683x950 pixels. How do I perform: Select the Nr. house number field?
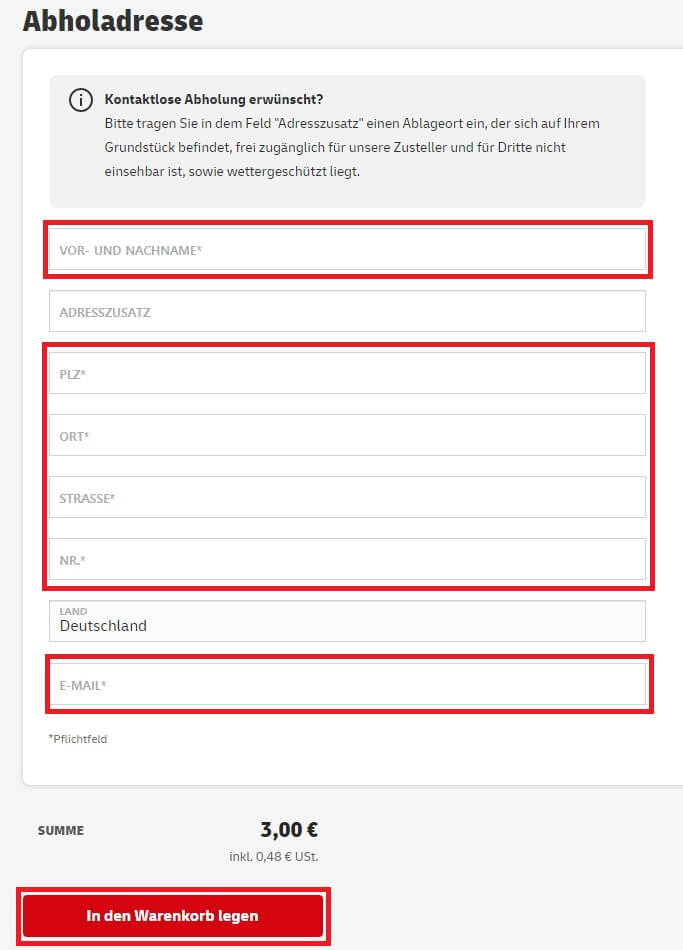(347, 559)
